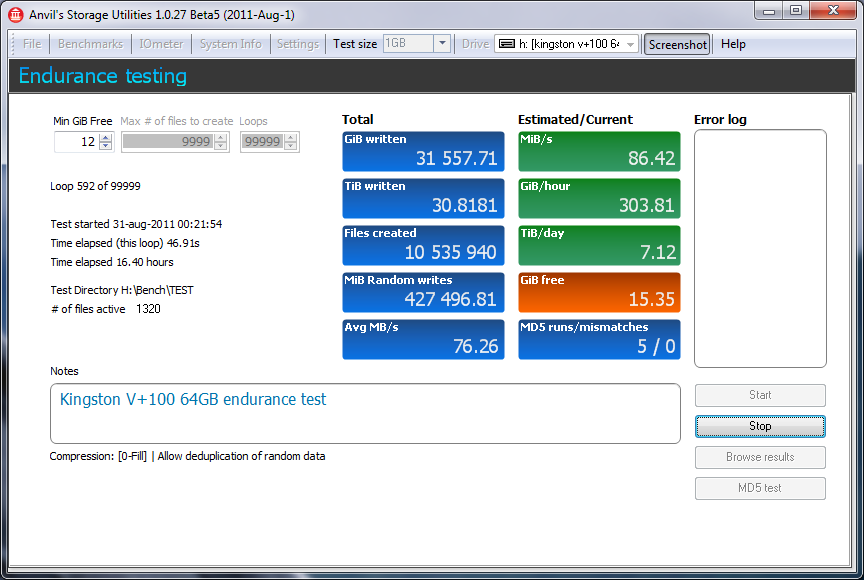Click the drive icon in Drive selector
864x580 pixels.
click(x=506, y=44)
